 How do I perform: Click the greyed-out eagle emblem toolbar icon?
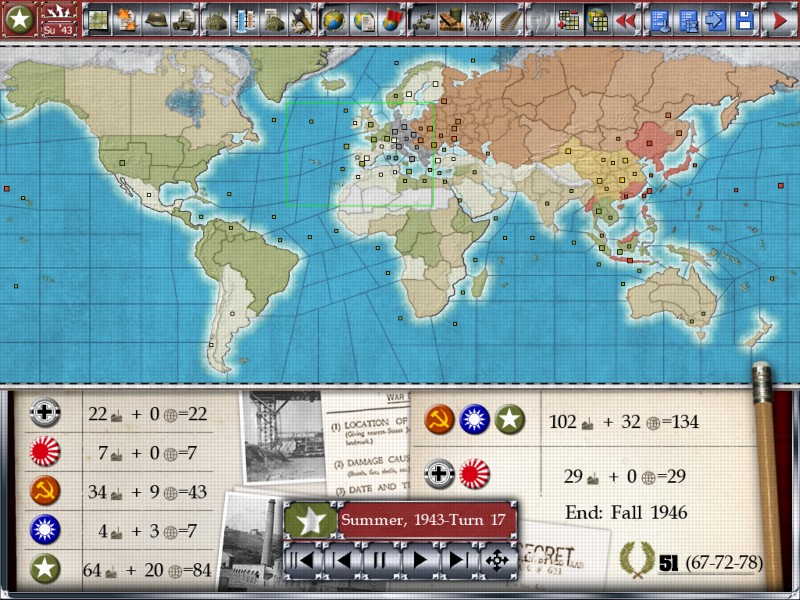tap(540, 20)
